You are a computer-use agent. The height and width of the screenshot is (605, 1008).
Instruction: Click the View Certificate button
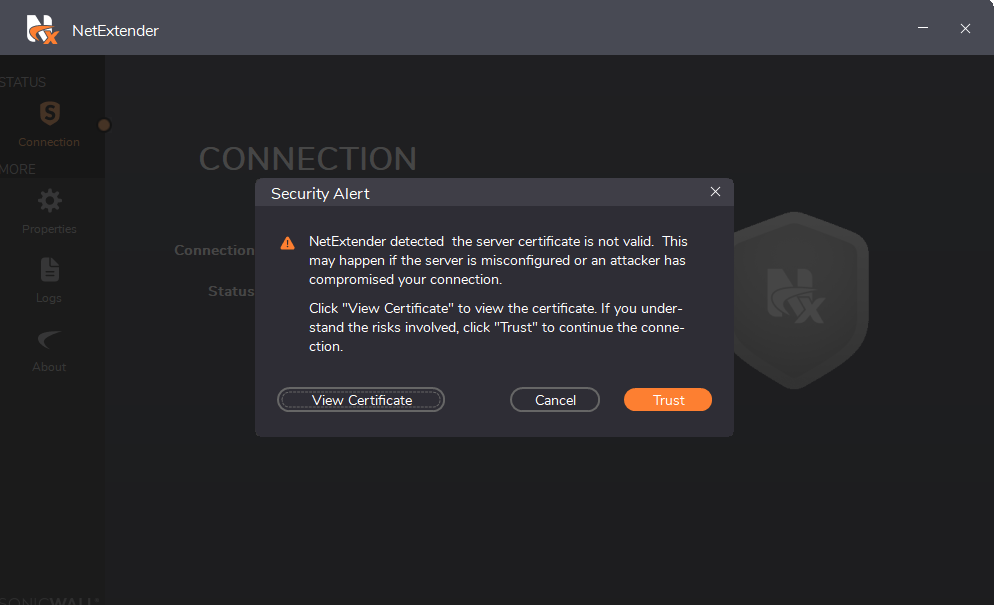click(361, 400)
